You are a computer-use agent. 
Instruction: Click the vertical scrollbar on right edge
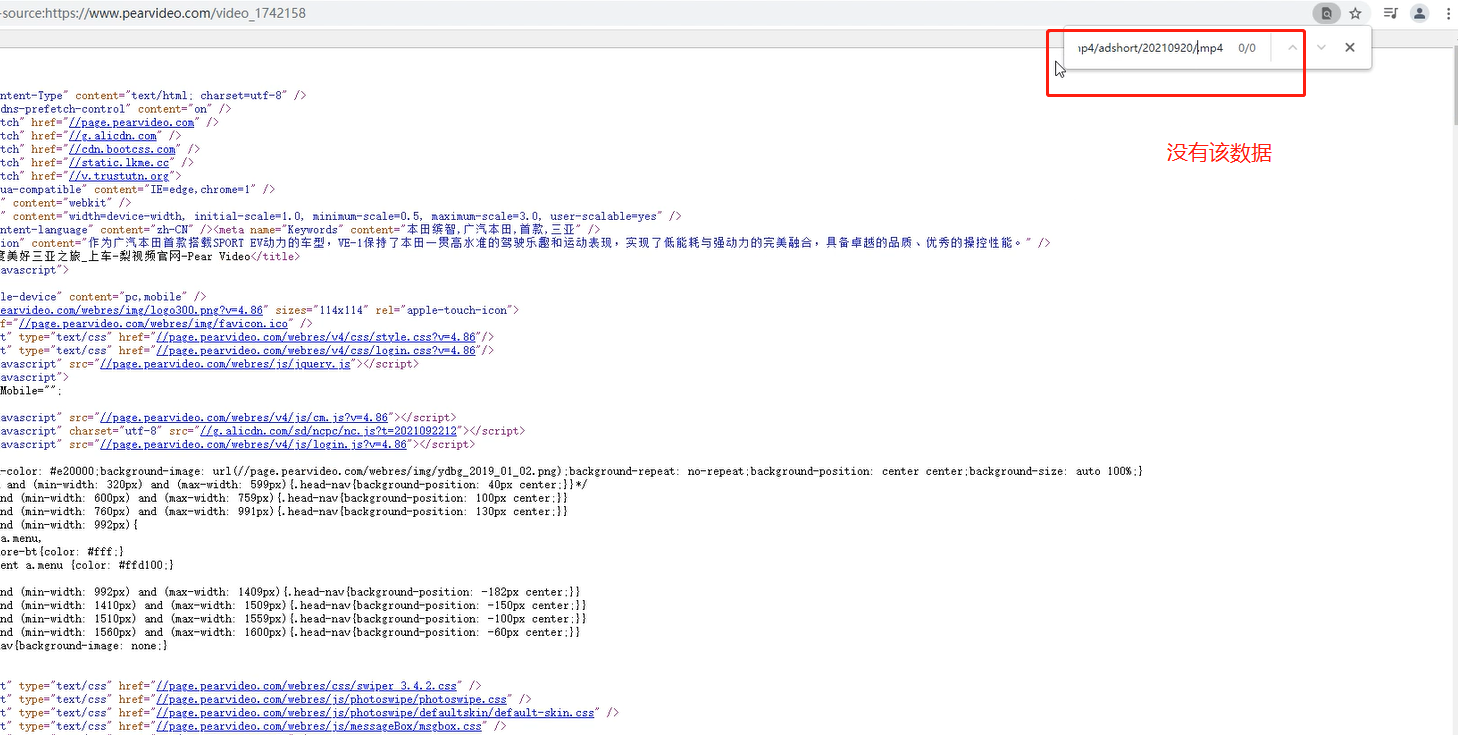[x=1454, y=85]
